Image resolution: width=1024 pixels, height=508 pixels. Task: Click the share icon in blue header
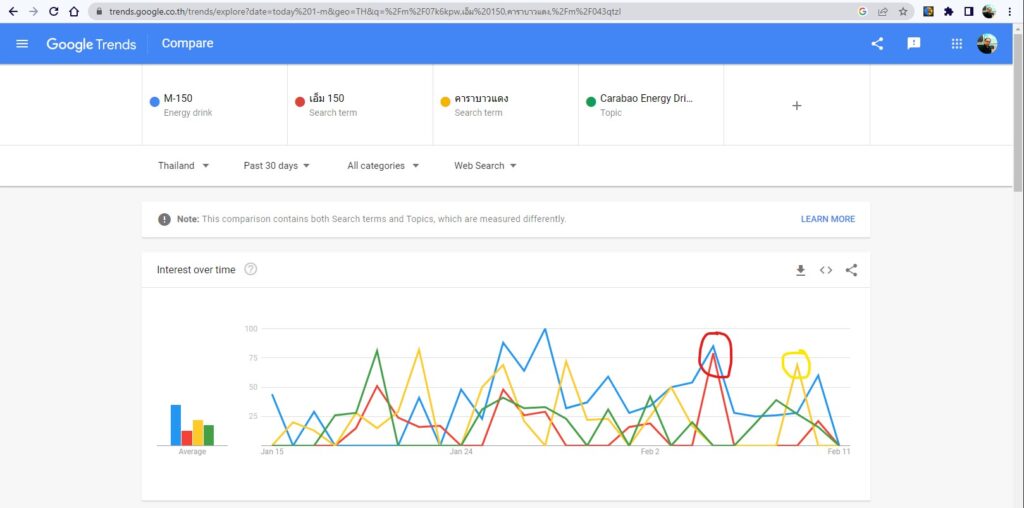coord(877,44)
